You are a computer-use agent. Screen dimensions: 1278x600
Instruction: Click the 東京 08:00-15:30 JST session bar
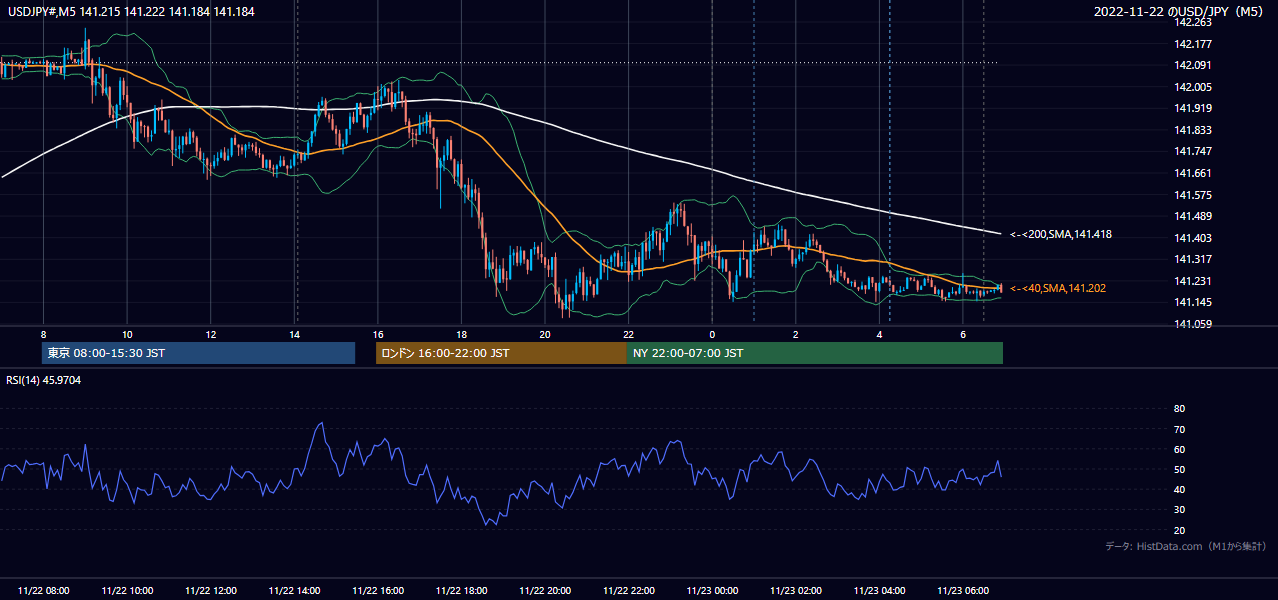pos(199,353)
